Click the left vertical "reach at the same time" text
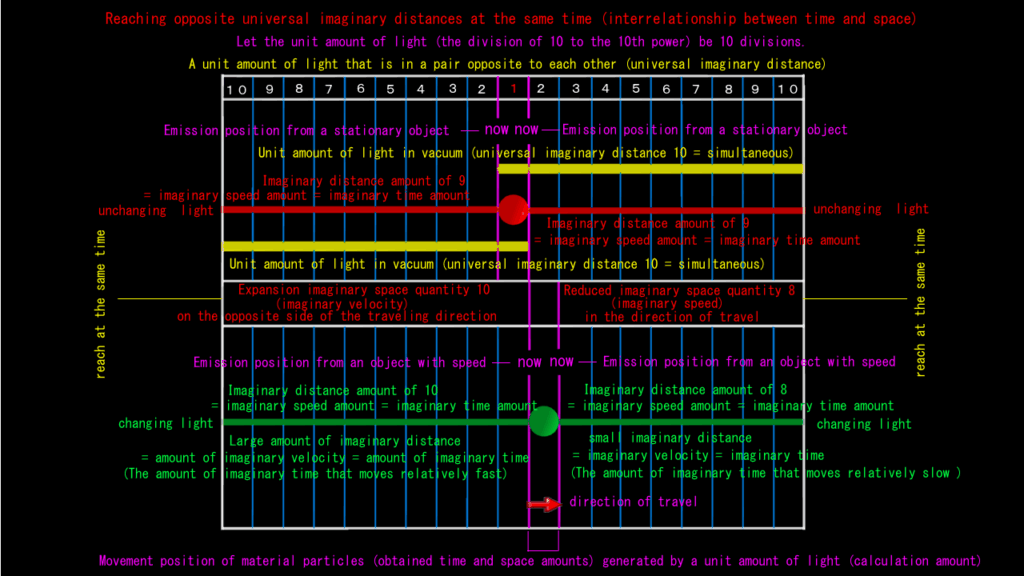The image size is (1024, 576). tap(101, 304)
